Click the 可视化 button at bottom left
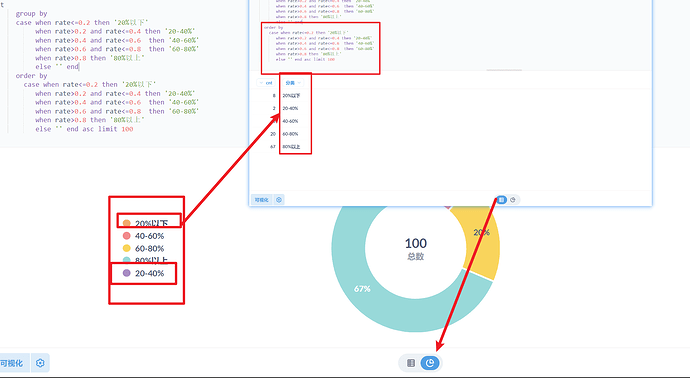 click(12, 363)
